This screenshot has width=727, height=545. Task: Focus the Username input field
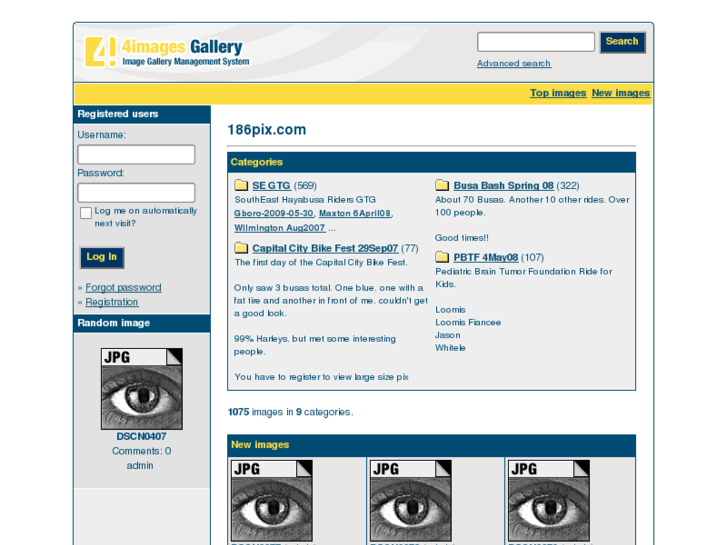coord(136,154)
